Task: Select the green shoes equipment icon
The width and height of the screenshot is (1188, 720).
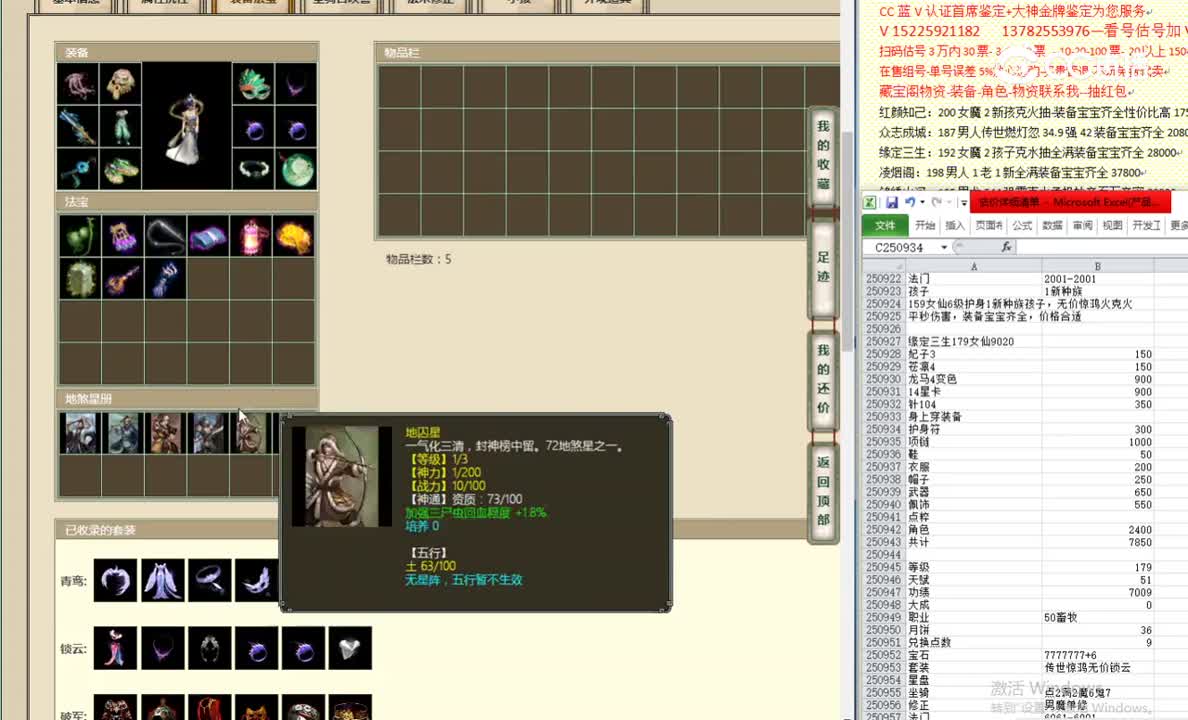Action: pyautogui.click(x=120, y=169)
